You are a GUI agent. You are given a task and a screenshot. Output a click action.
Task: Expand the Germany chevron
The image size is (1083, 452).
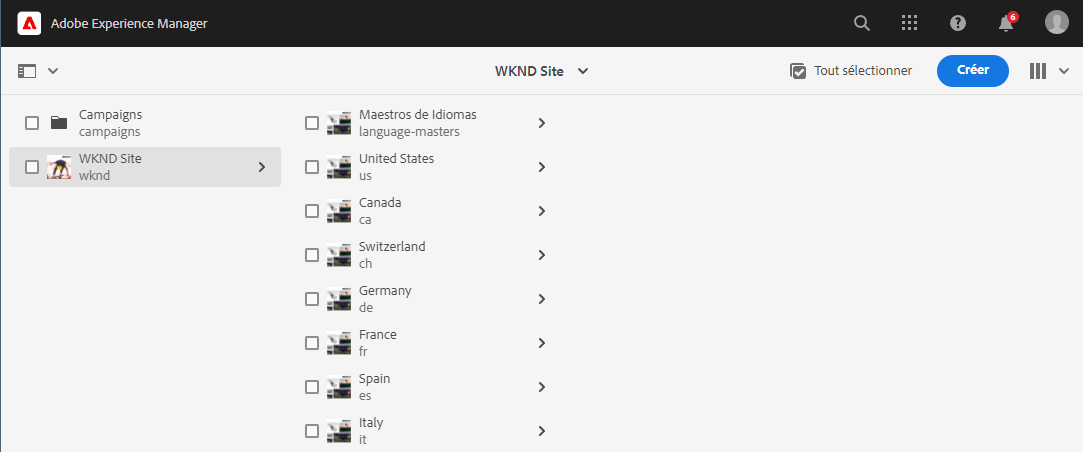click(x=542, y=299)
